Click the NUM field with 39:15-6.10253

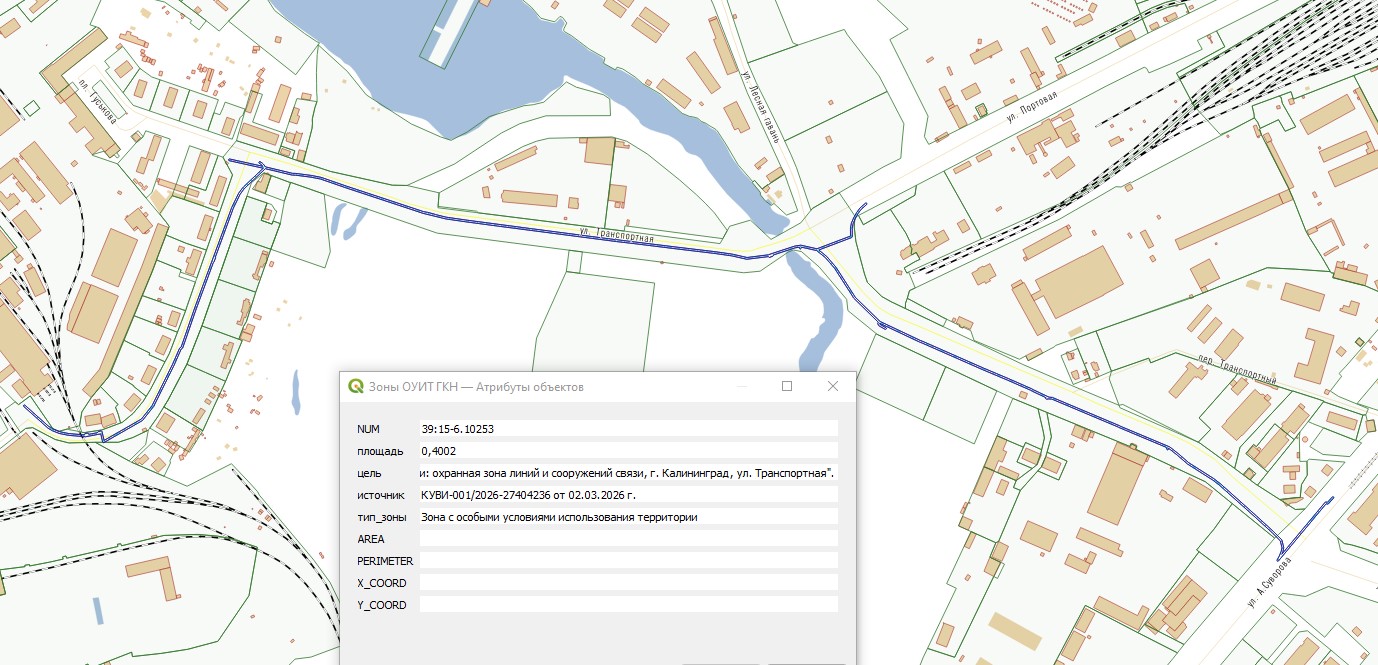[628, 428]
